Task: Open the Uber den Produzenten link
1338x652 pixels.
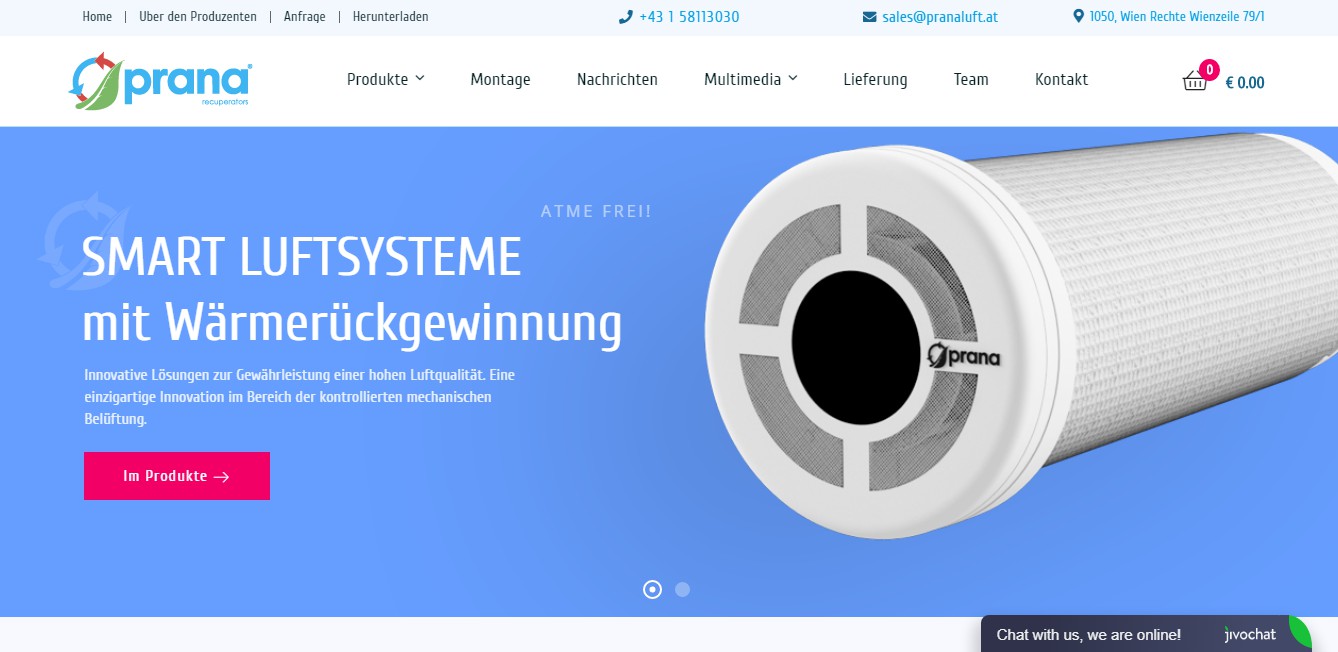Action: point(198,17)
